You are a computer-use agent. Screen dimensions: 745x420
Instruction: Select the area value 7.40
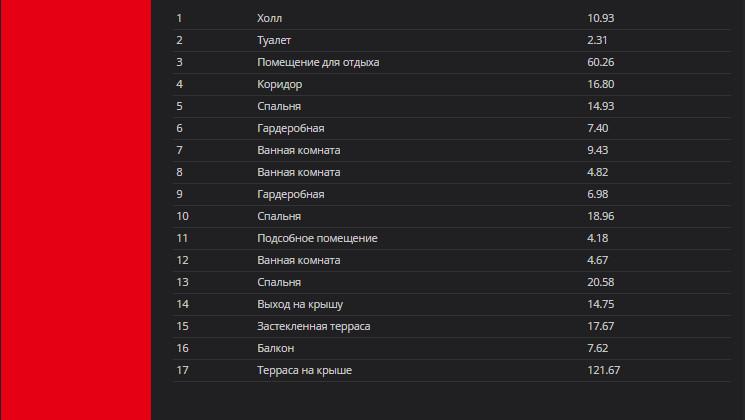[598, 129]
